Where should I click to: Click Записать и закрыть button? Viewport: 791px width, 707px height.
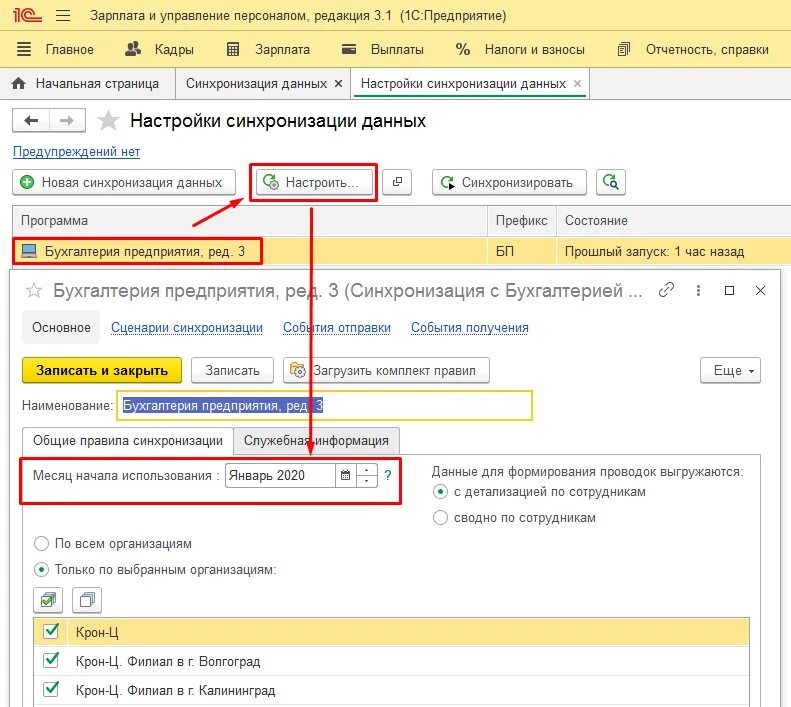(102, 370)
